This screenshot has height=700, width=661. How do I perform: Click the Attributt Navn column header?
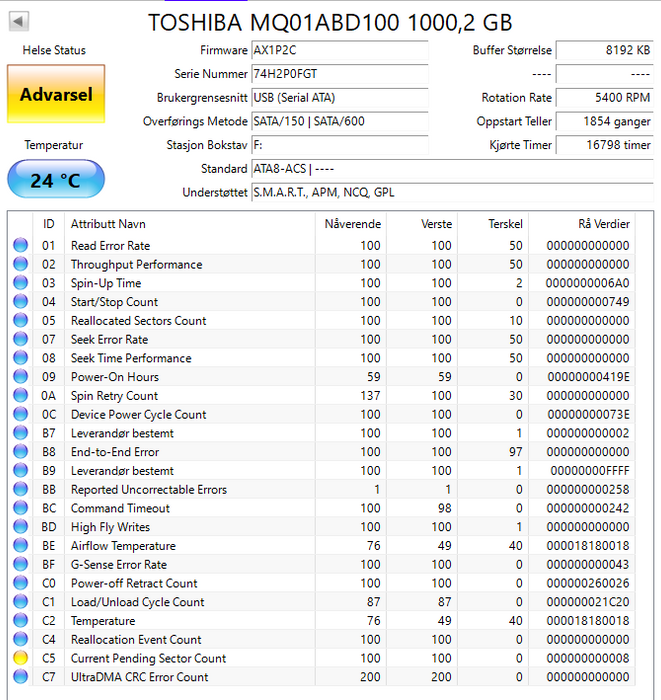[108, 224]
